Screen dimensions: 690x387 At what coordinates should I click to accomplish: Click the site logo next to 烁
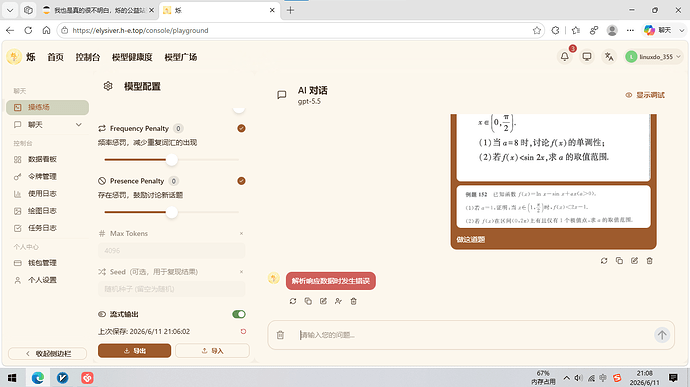[14, 57]
